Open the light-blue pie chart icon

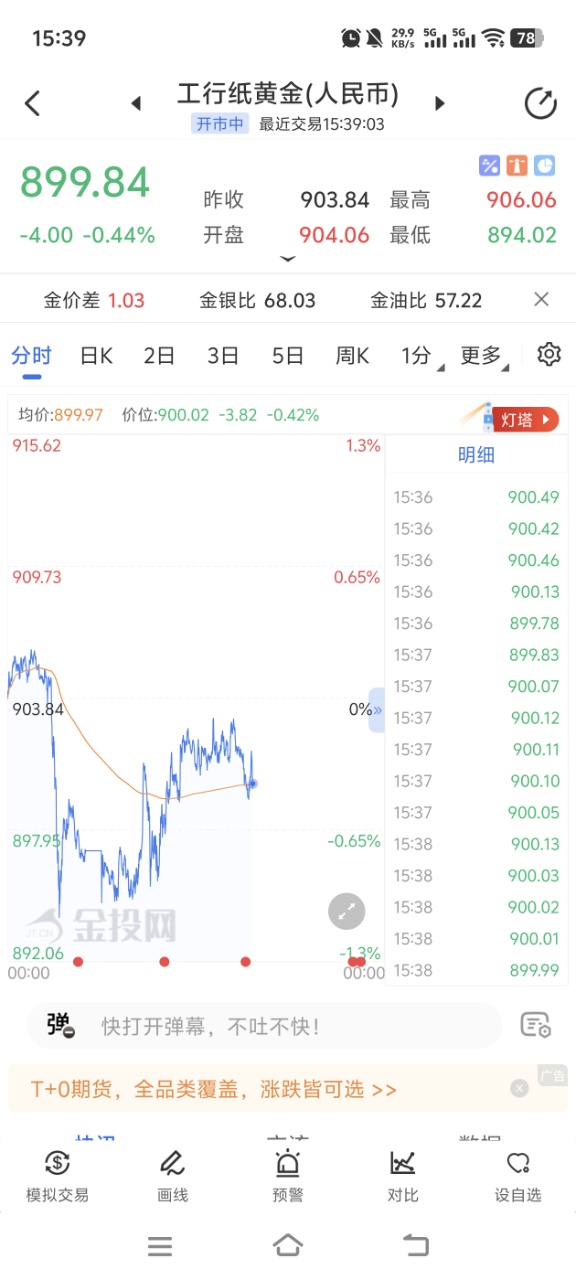pyautogui.click(x=544, y=165)
